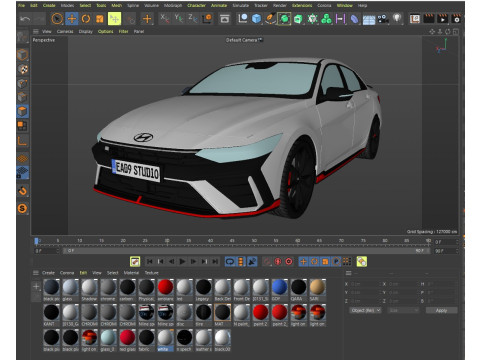Image resolution: width=480 pixels, height=360 pixels.
Task: Go to start of animation
Action: click(x=149, y=262)
